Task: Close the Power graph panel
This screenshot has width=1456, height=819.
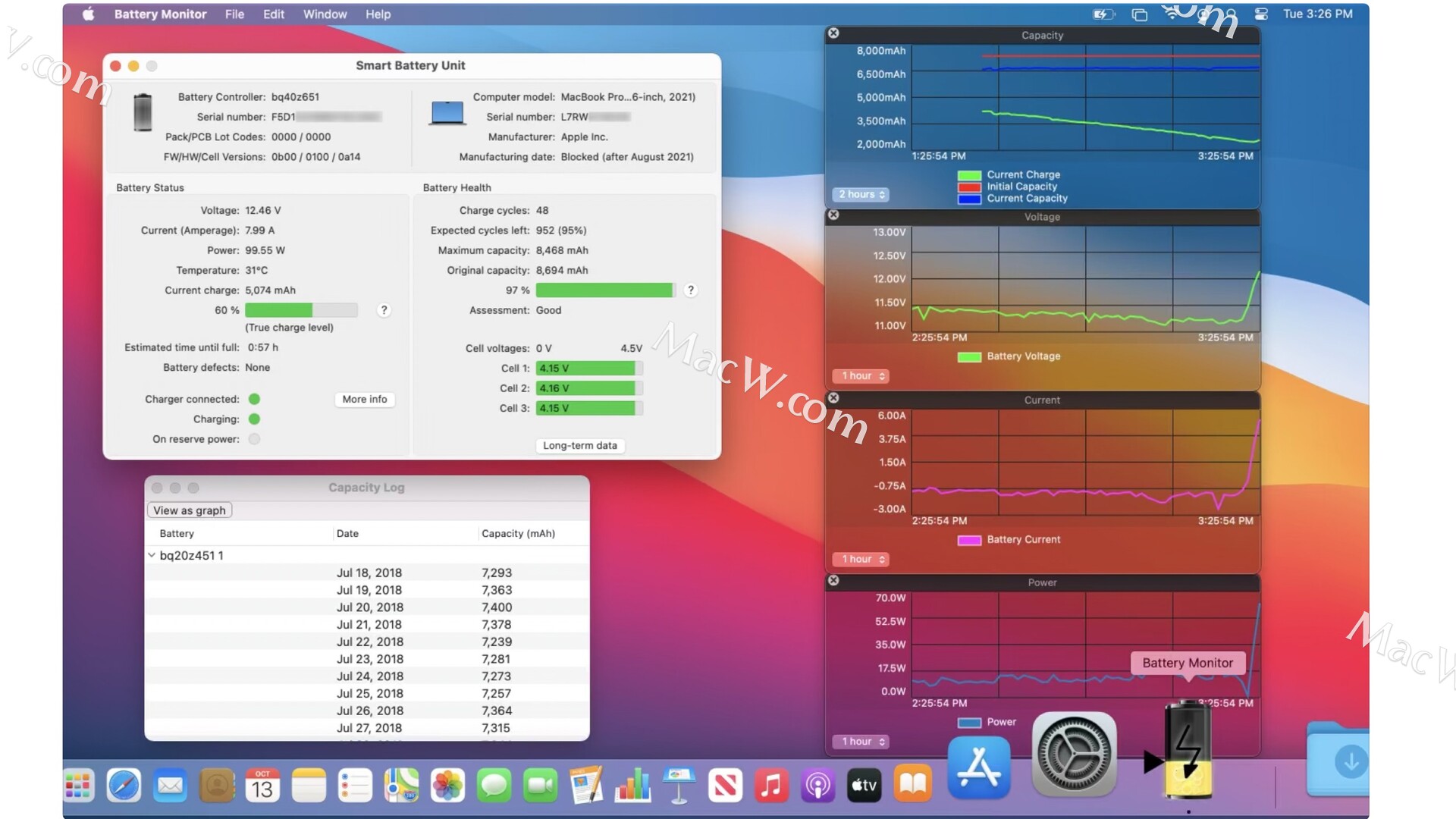Action: [x=833, y=581]
